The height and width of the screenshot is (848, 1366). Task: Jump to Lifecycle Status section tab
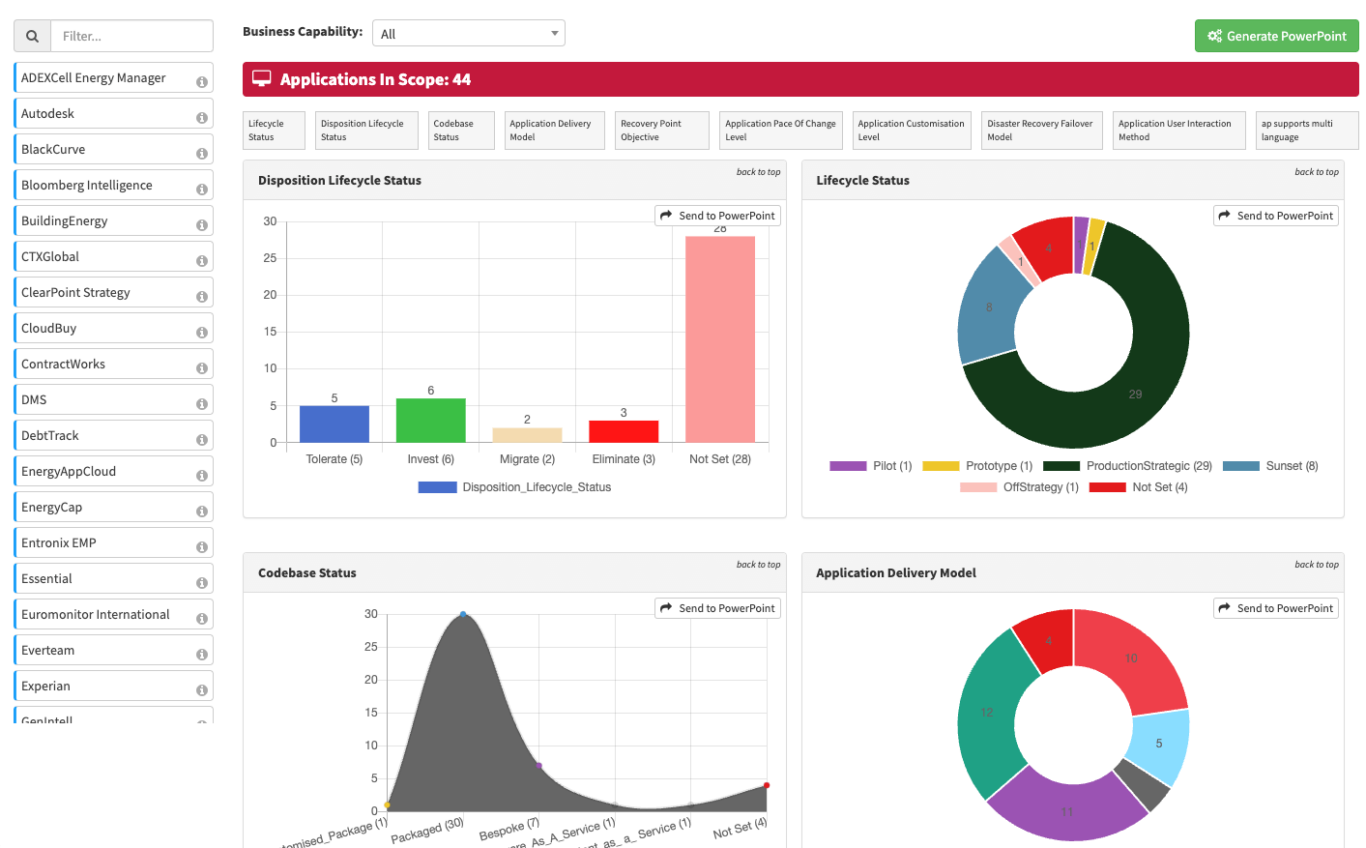coord(275,130)
